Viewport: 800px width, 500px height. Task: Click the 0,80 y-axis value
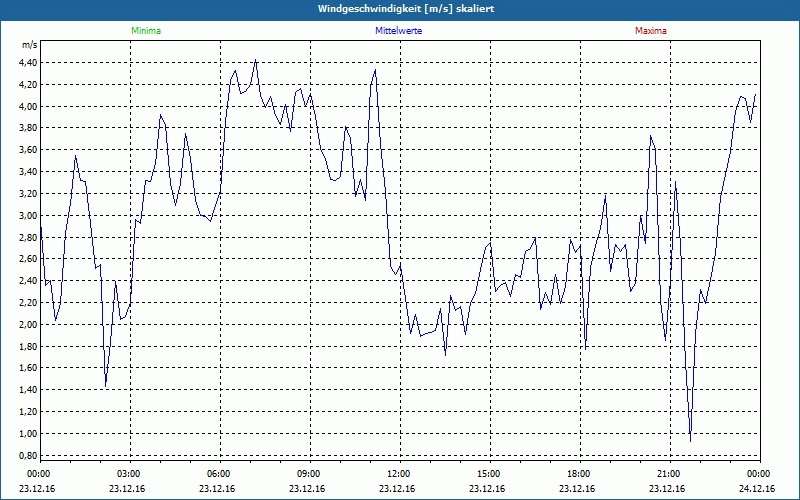pos(29,456)
